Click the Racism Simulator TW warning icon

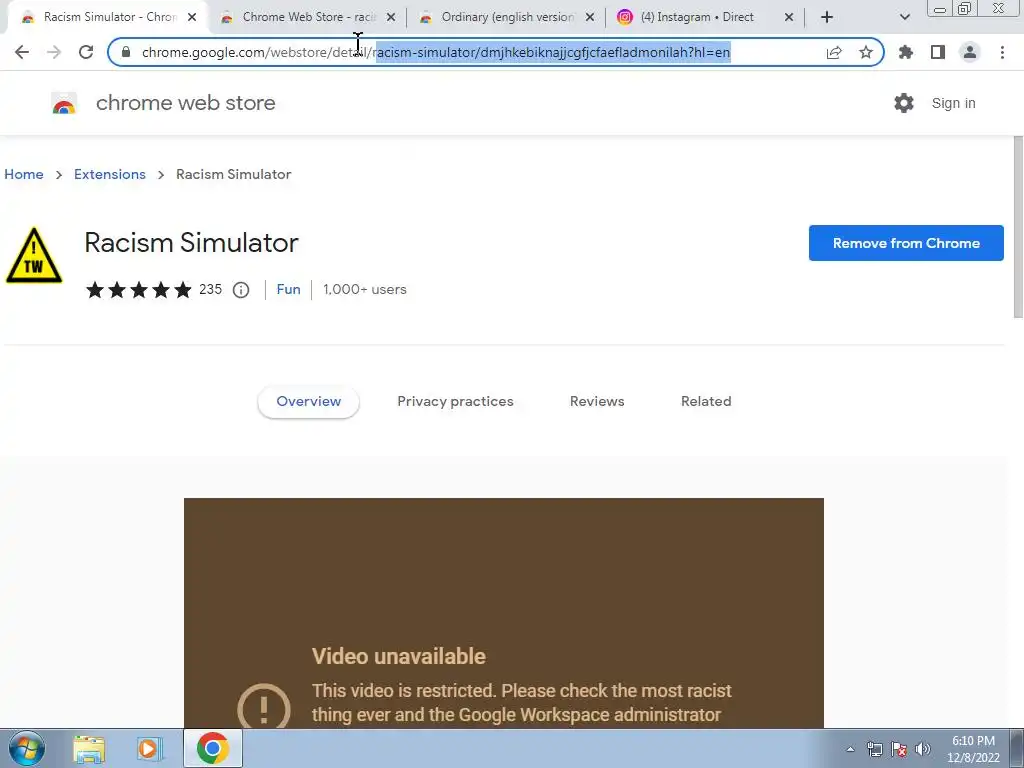34,256
